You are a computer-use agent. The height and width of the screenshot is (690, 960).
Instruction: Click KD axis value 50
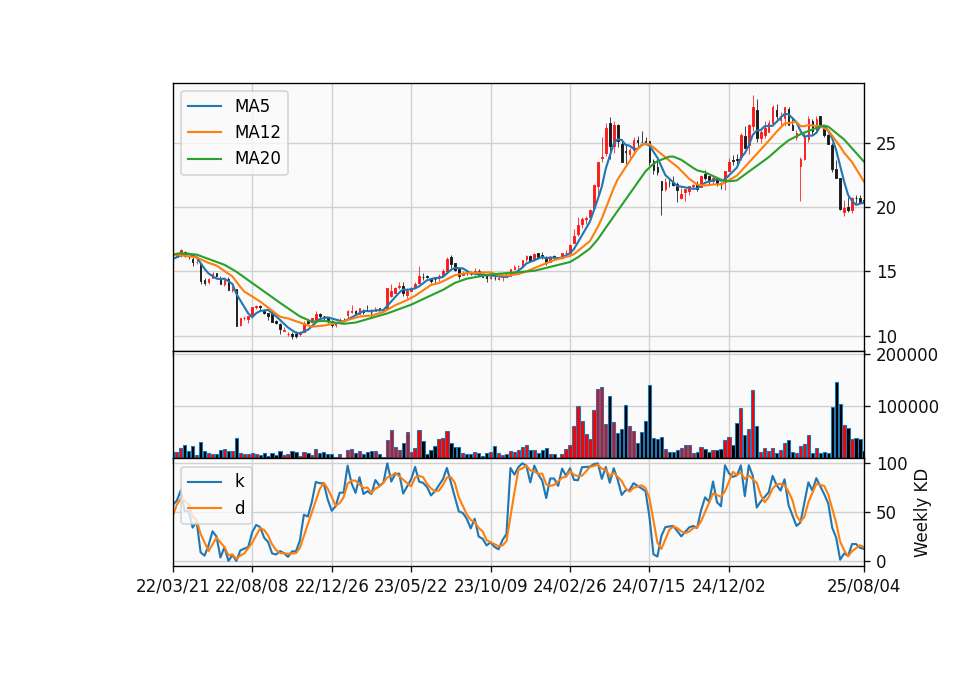click(886, 513)
